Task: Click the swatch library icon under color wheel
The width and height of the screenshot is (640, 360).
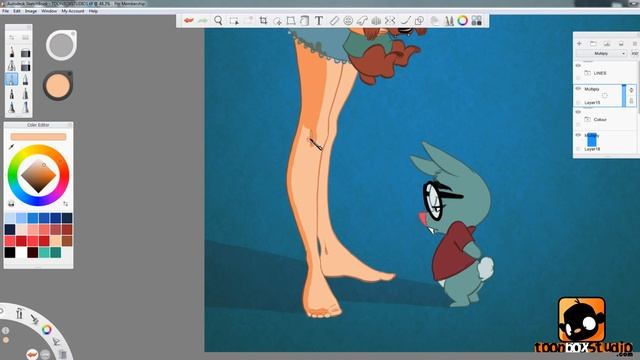Action: click(11, 204)
